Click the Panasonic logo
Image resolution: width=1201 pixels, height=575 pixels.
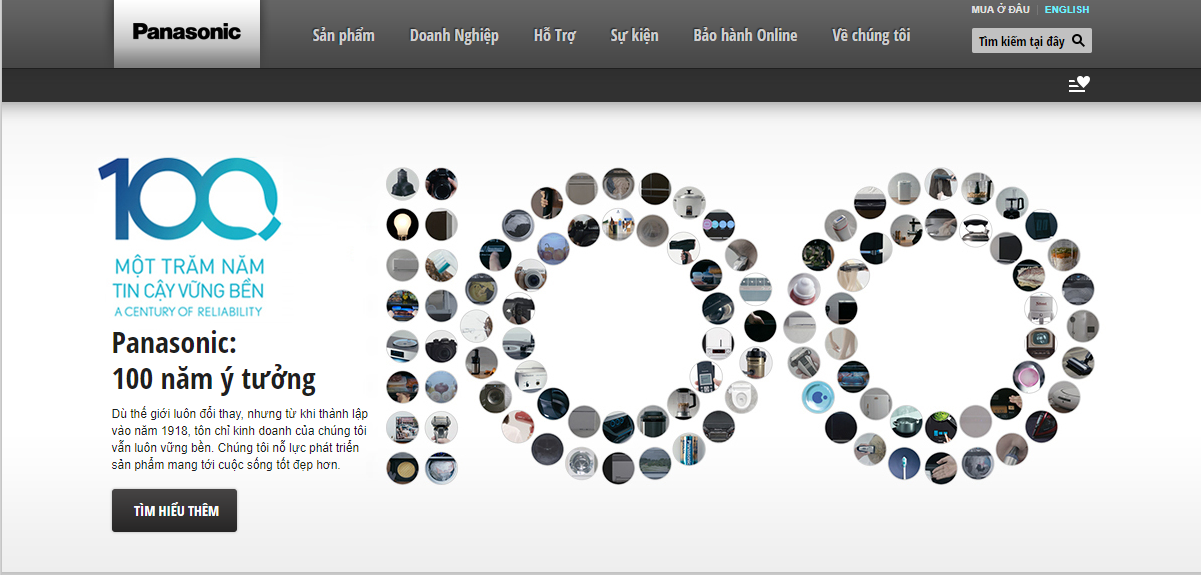pos(187,32)
